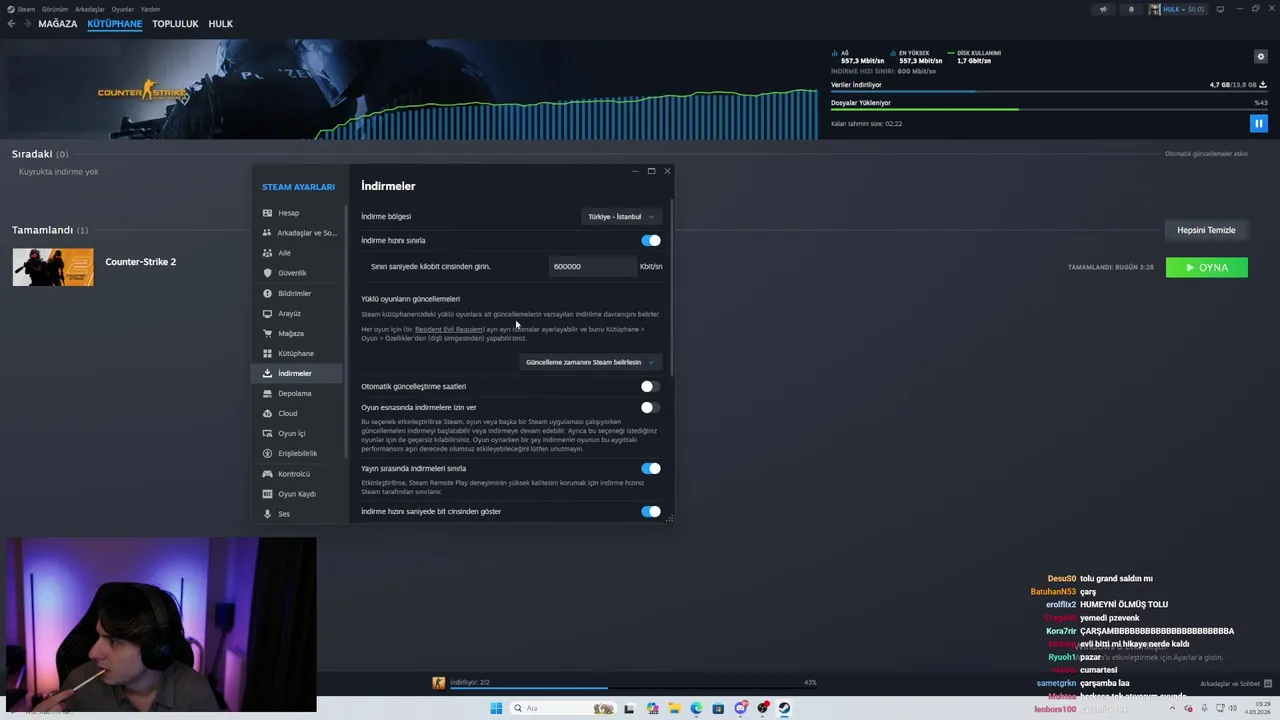Click the $0.01 wallet balance

click(x=1196, y=9)
